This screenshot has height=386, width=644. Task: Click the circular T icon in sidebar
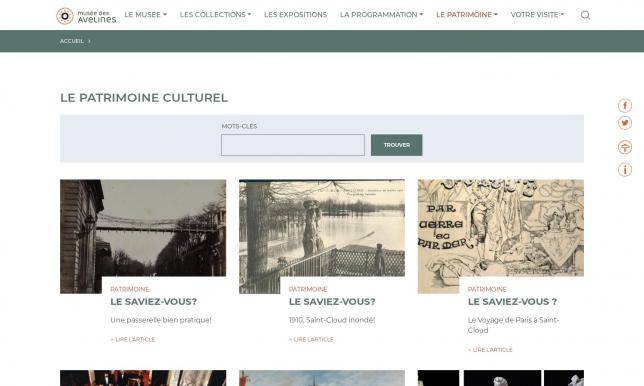[x=625, y=147]
